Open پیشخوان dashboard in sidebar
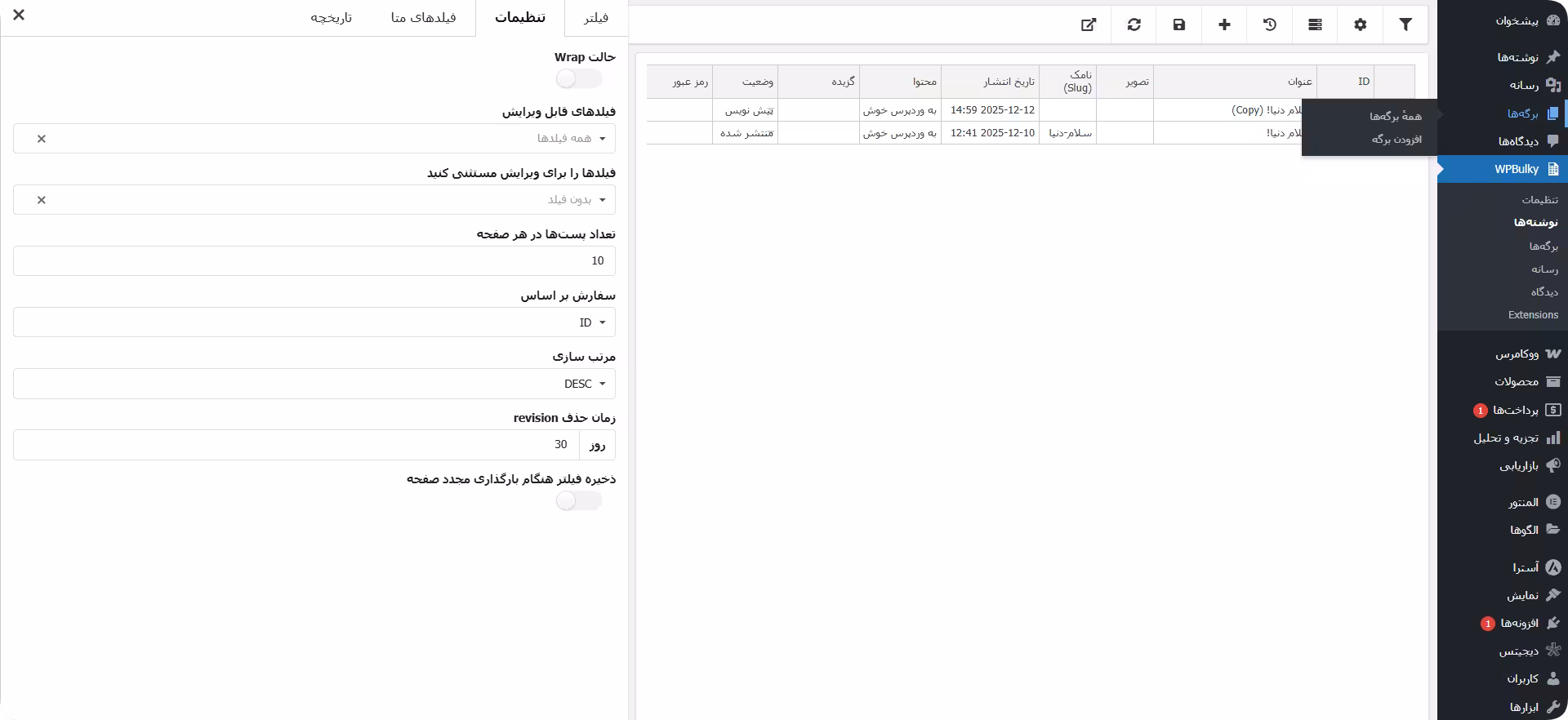 [x=1503, y=20]
